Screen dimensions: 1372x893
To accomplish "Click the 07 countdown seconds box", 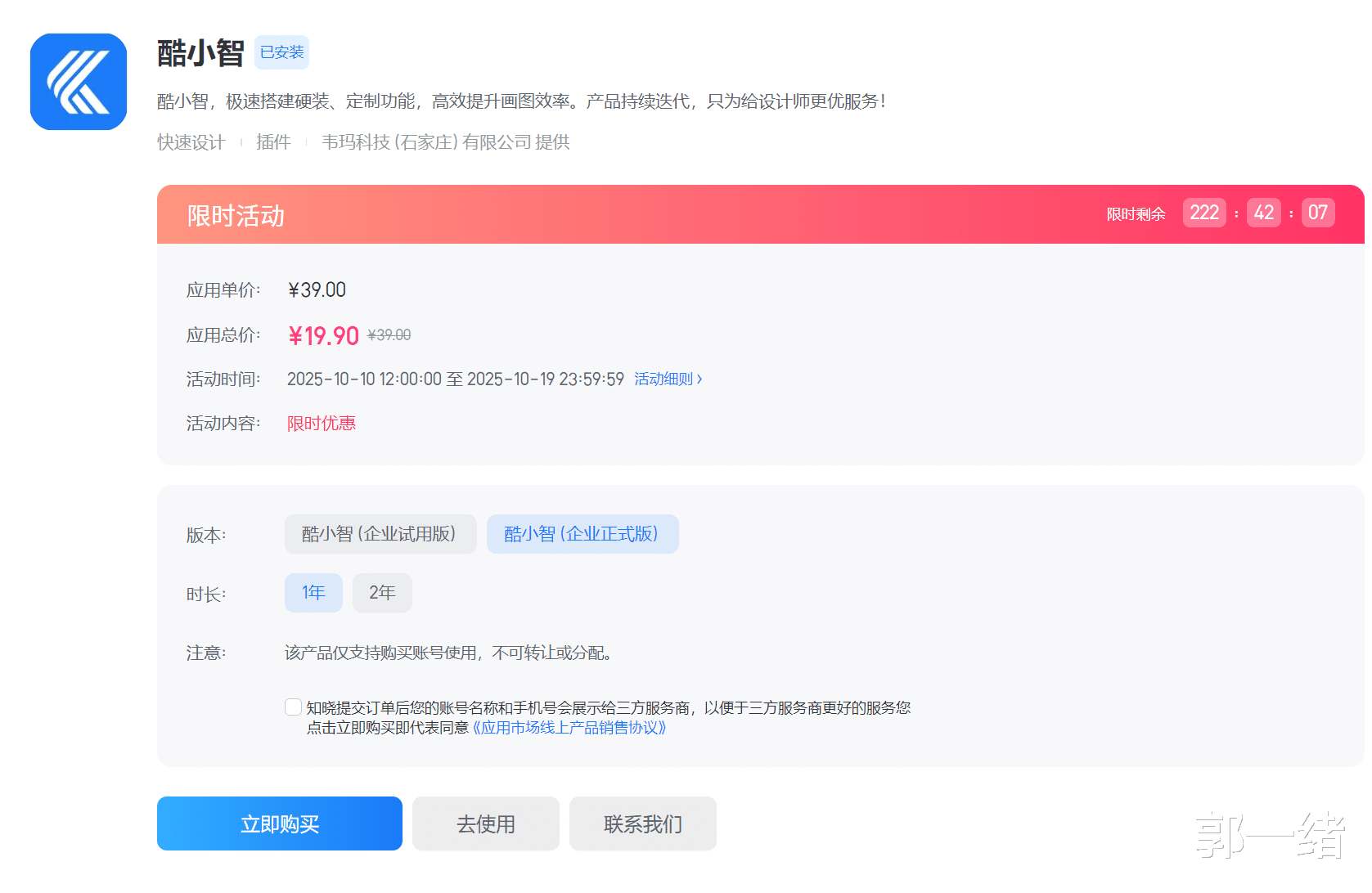I will pyautogui.click(x=1318, y=213).
